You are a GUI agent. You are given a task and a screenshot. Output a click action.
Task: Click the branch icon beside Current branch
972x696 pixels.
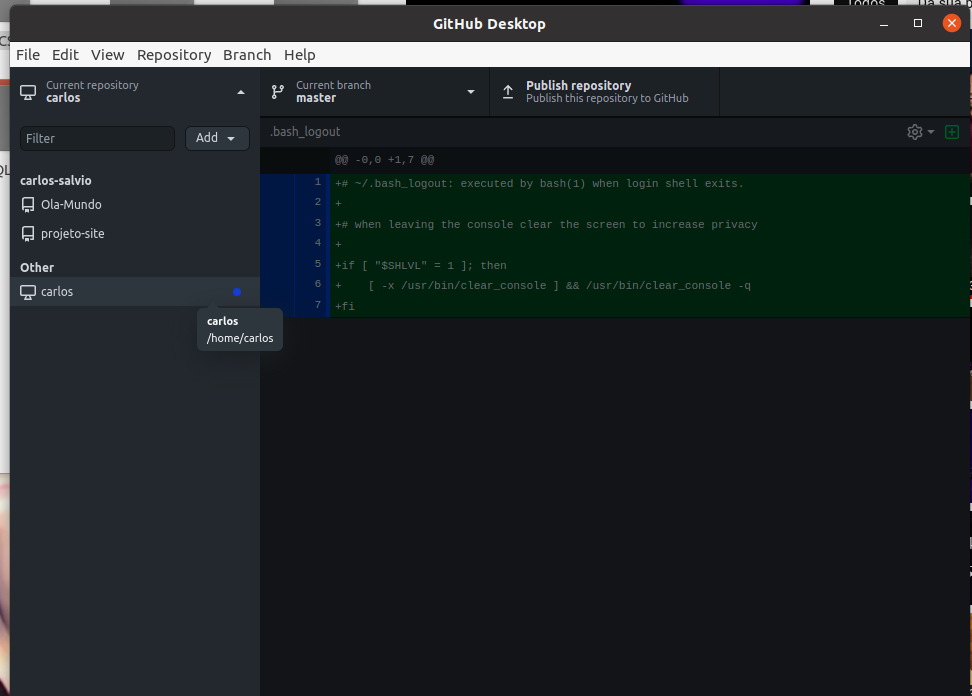(277, 91)
